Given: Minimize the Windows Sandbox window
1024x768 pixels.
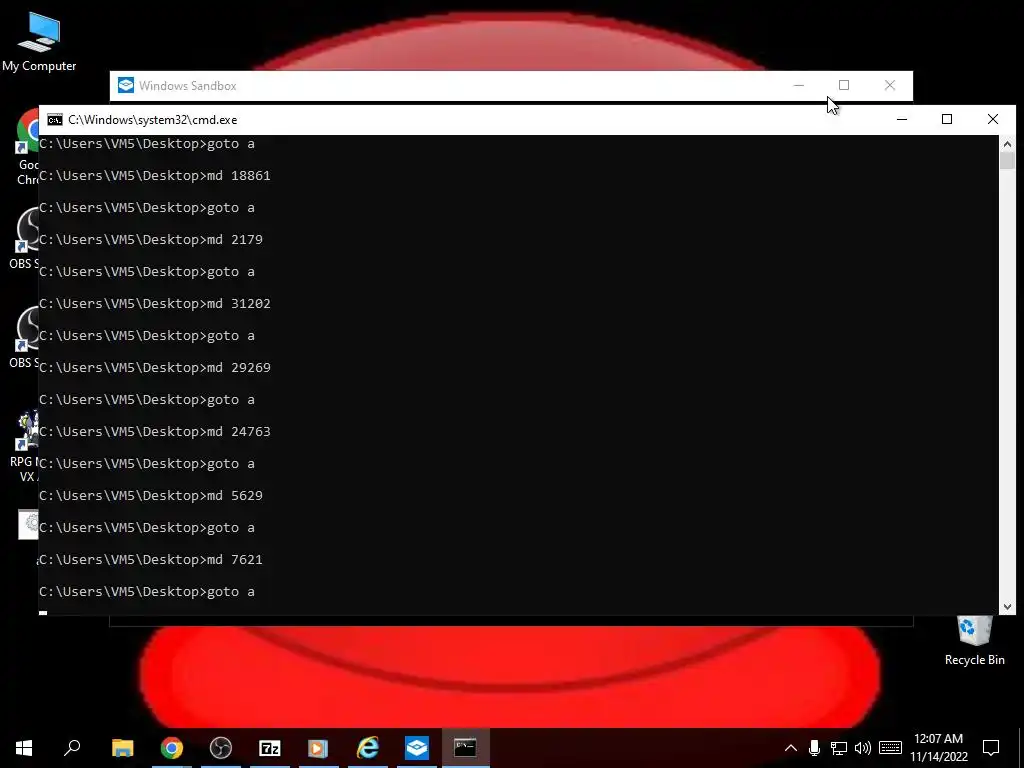Looking at the screenshot, I should point(799,86).
